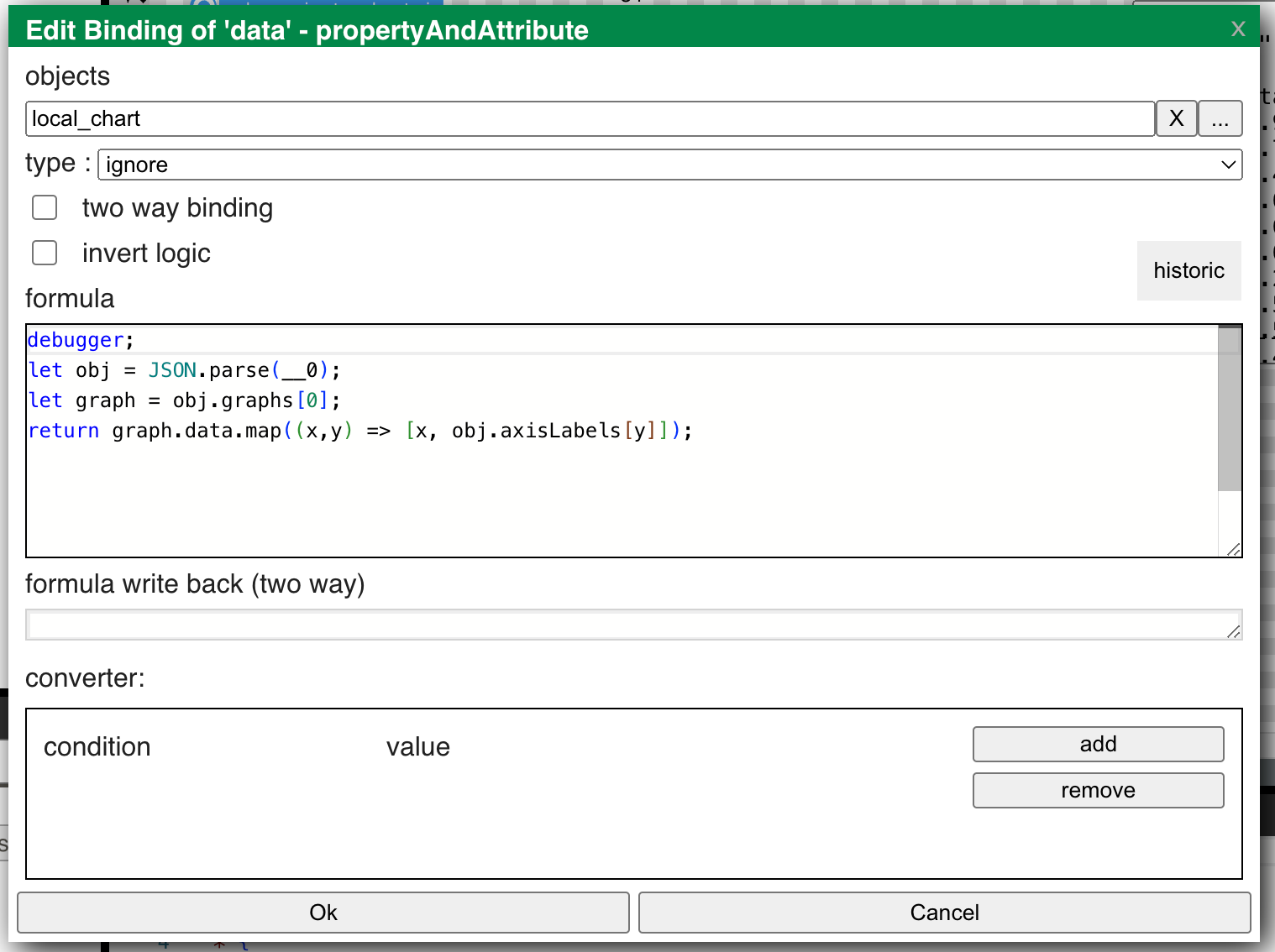Enable the two way binding checkbox
Image resolution: width=1275 pixels, height=952 pixels.
click(45, 207)
